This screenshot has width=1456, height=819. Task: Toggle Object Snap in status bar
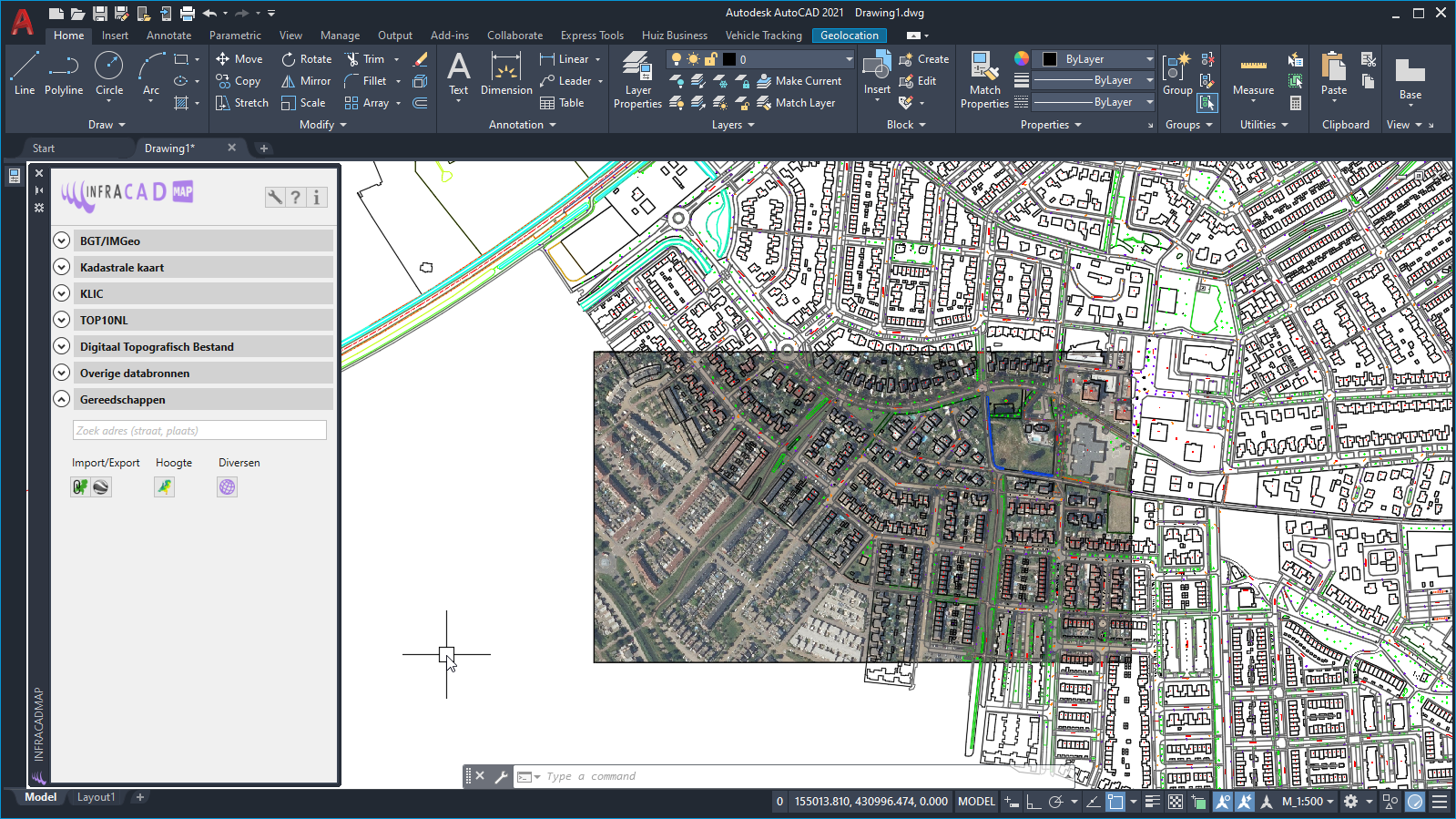click(x=1115, y=802)
